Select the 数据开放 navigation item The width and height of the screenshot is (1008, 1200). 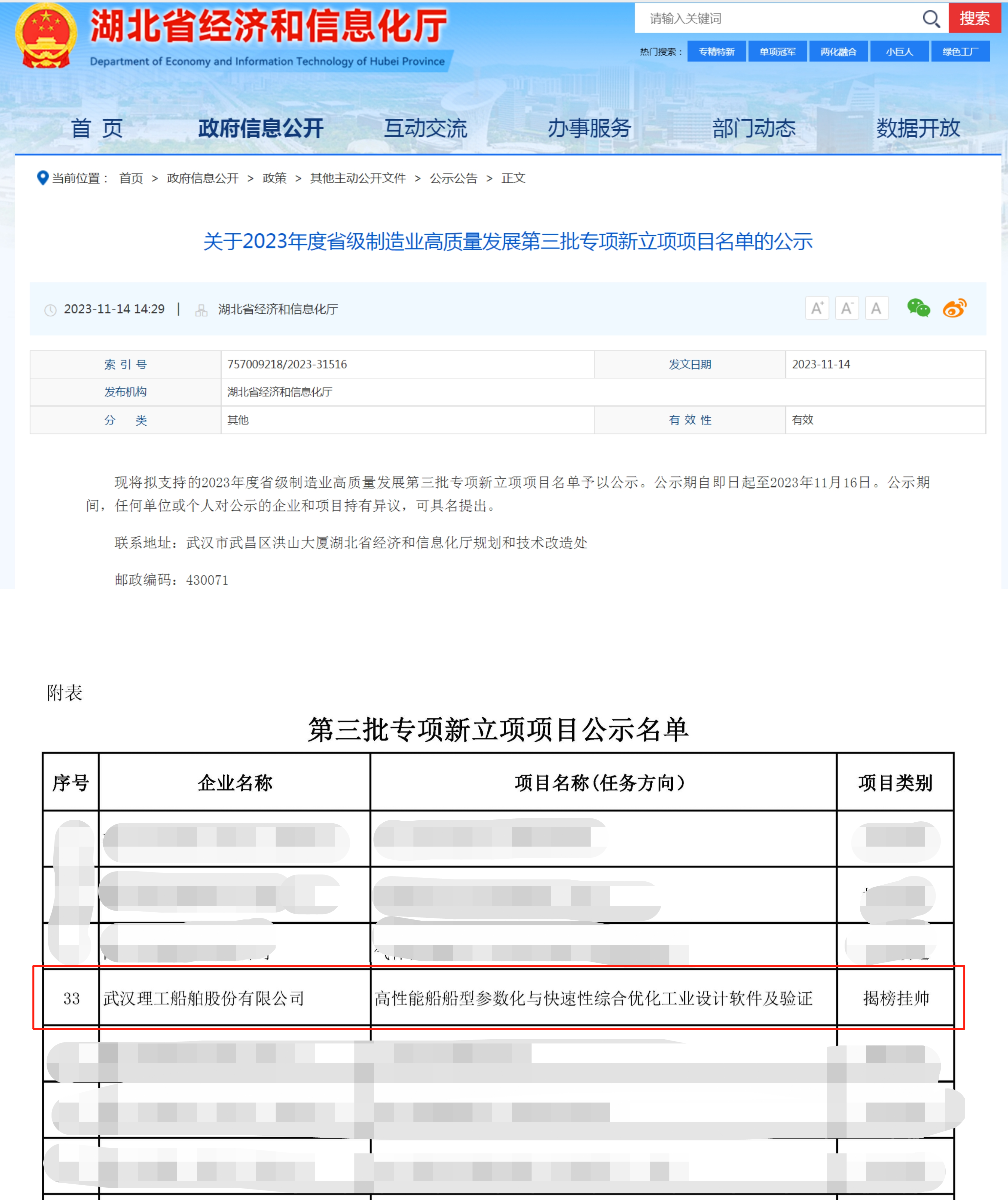tap(918, 128)
